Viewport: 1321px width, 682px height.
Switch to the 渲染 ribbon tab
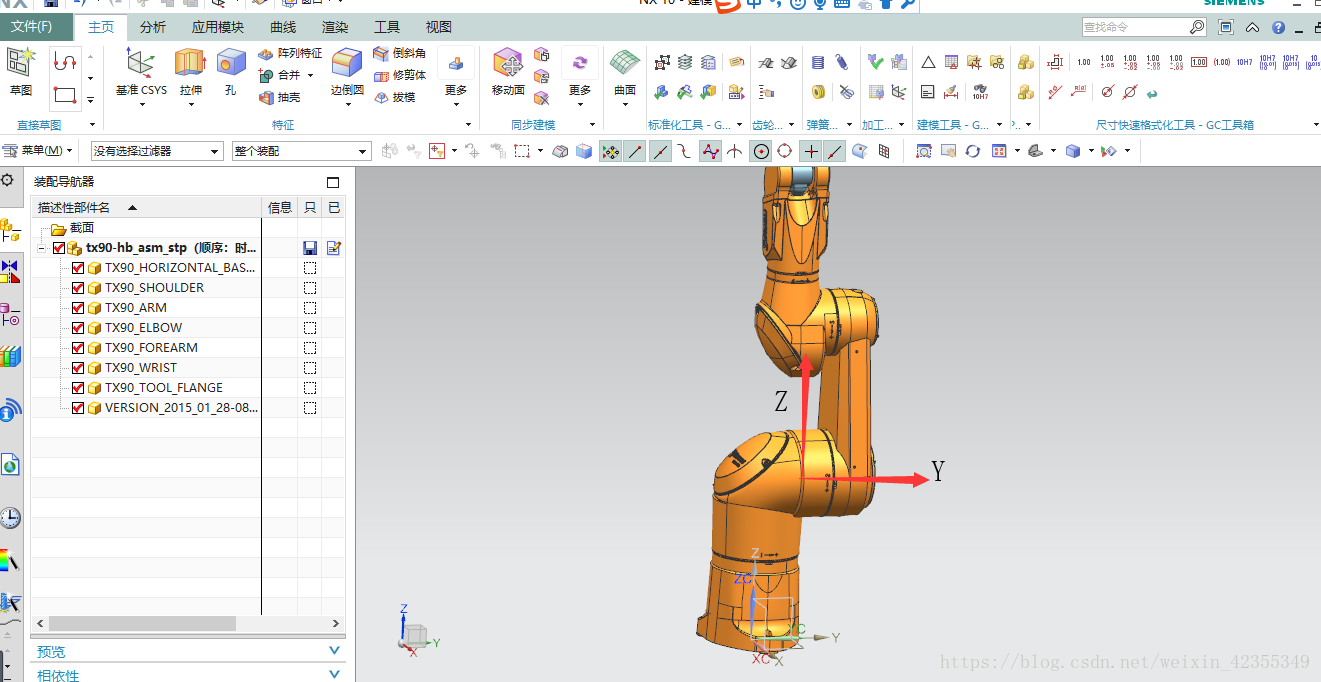335,27
